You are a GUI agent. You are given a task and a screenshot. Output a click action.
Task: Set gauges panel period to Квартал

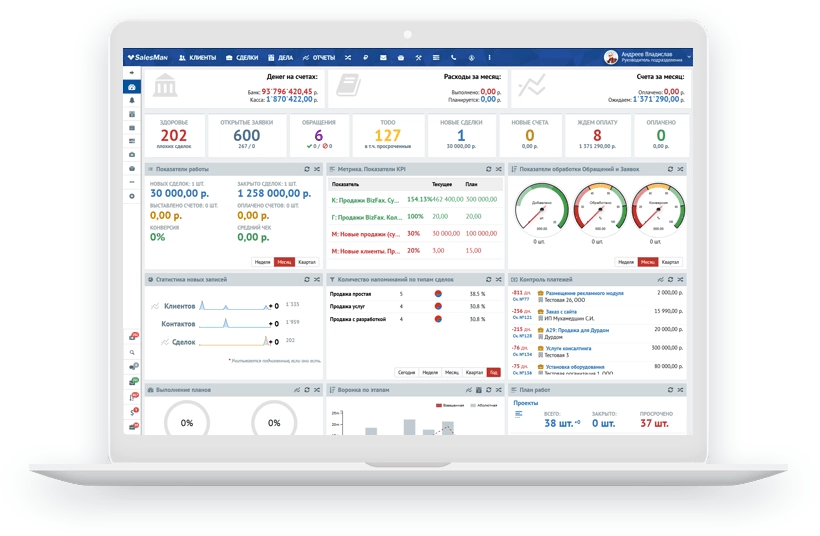pos(670,262)
